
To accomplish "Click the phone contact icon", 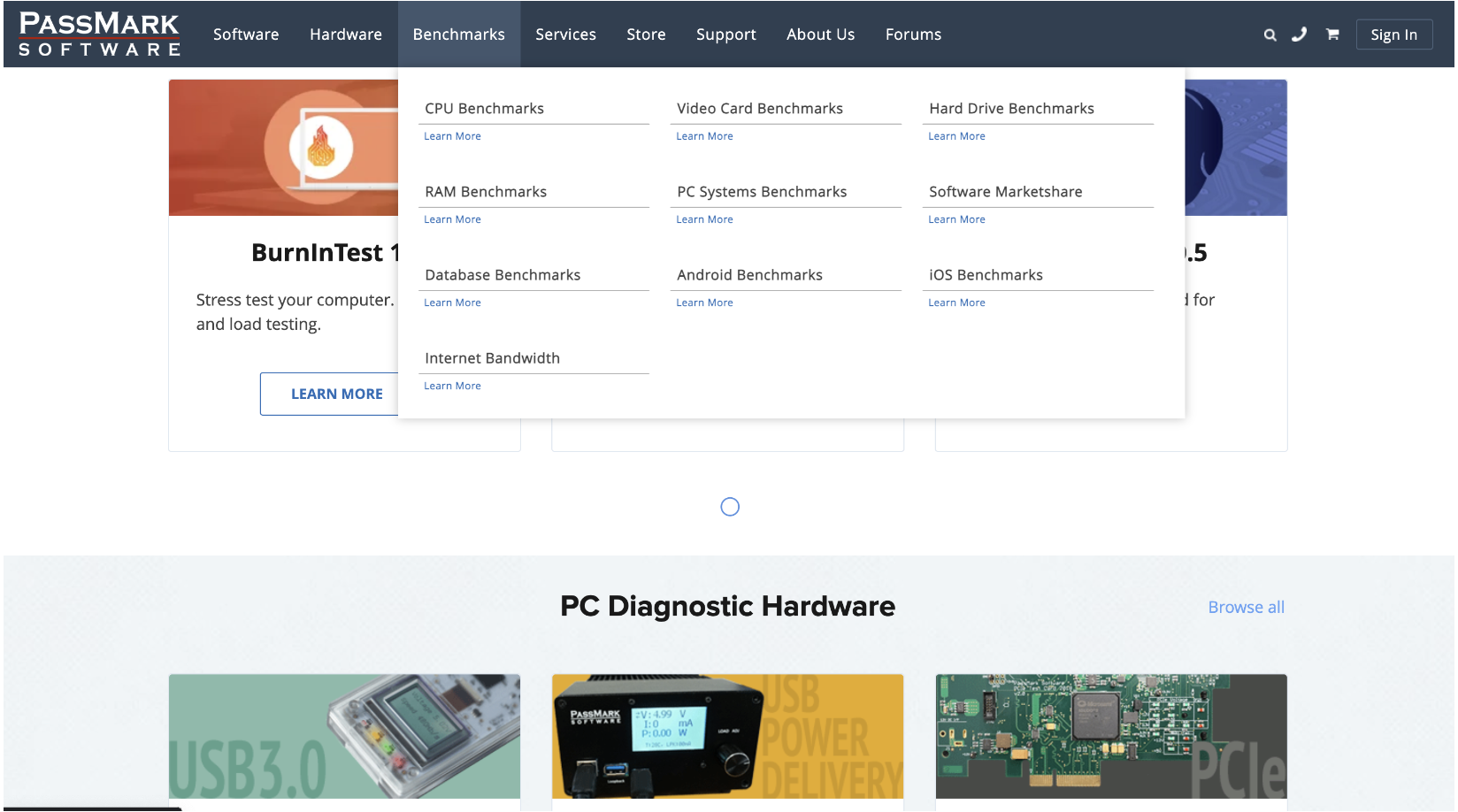I will [x=1299, y=34].
